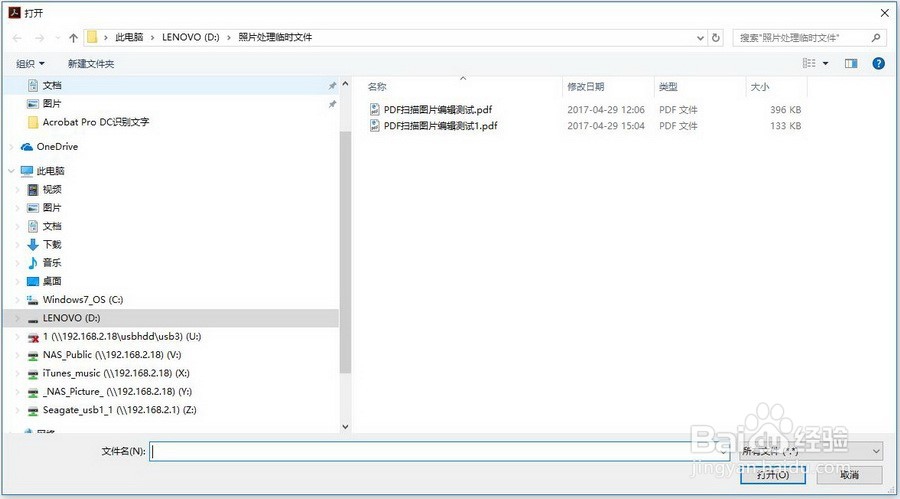Image resolution: width=900 pixels, height=499 pixels.
Task: Select LENOVO (D:) in the folder tree
Action: pos(71,318)
